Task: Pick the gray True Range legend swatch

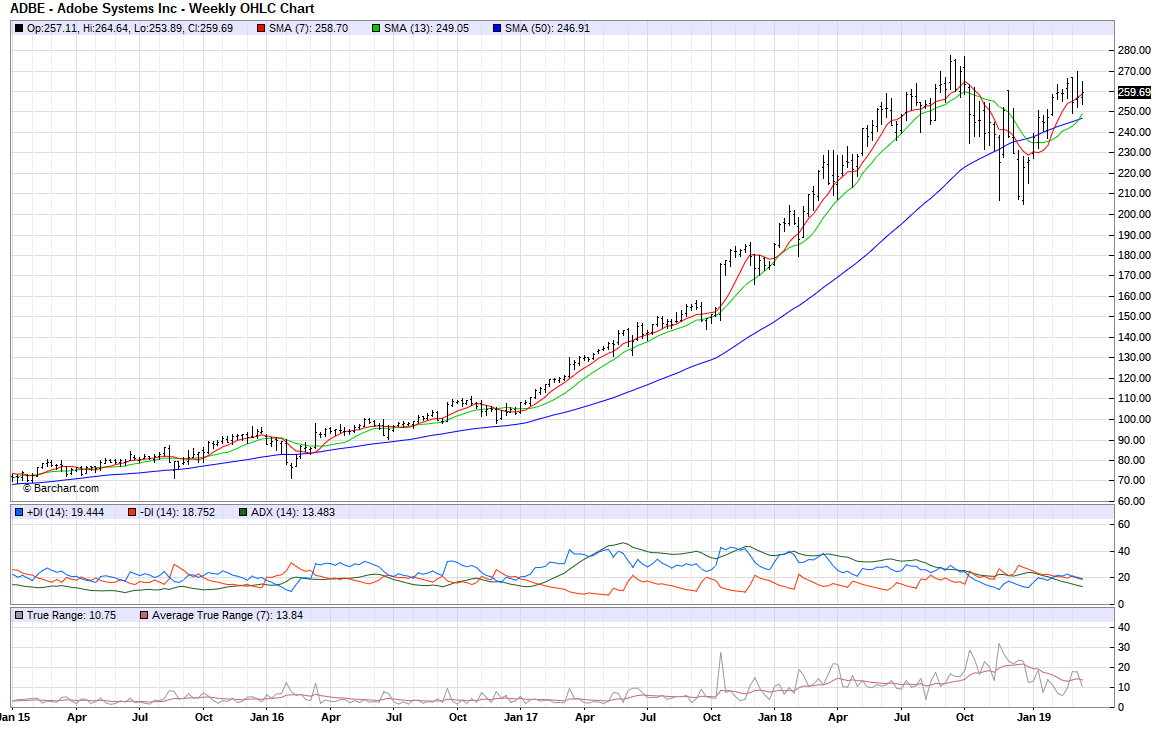Action: pos(19,615)
